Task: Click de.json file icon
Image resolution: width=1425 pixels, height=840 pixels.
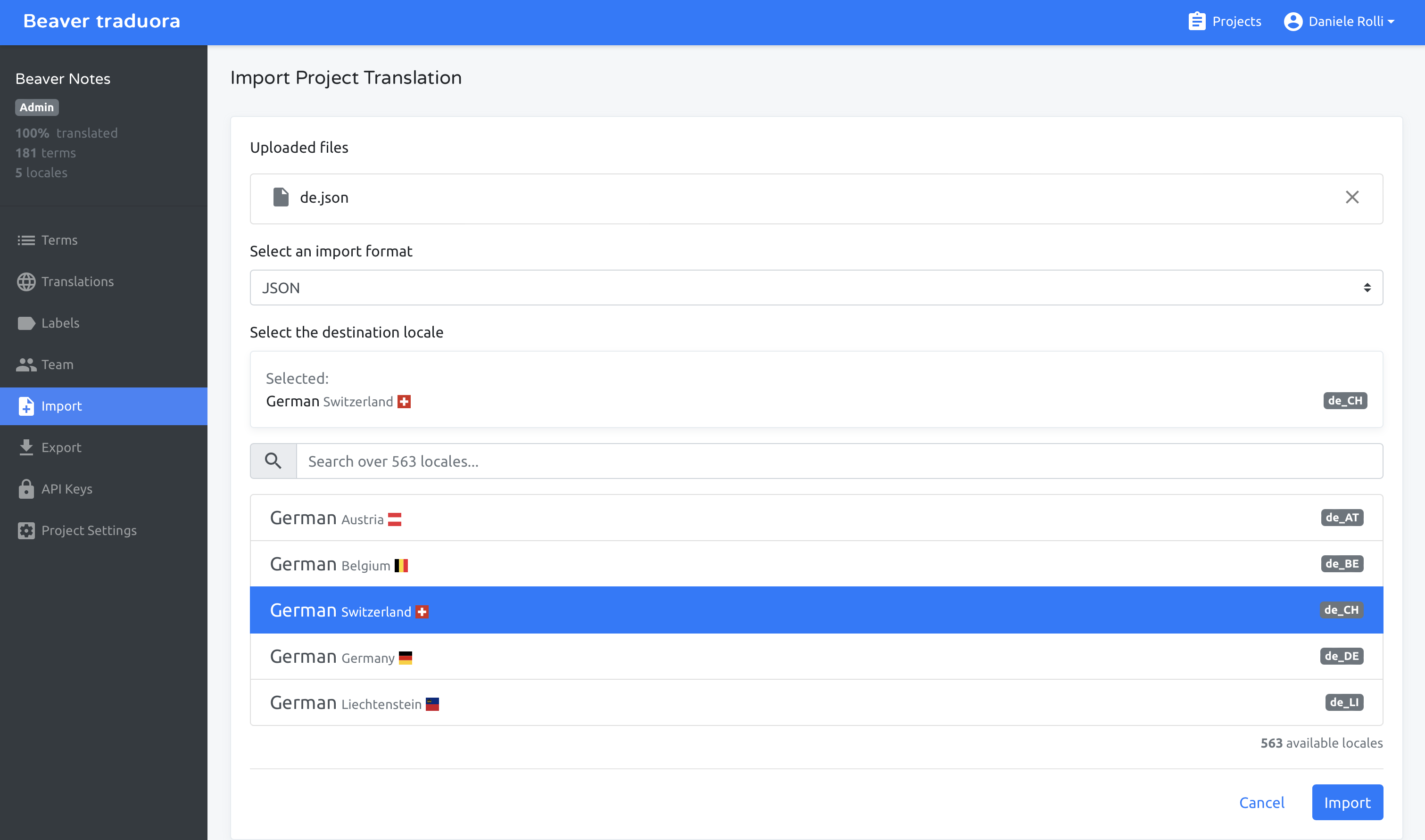Action: point(281,197)
